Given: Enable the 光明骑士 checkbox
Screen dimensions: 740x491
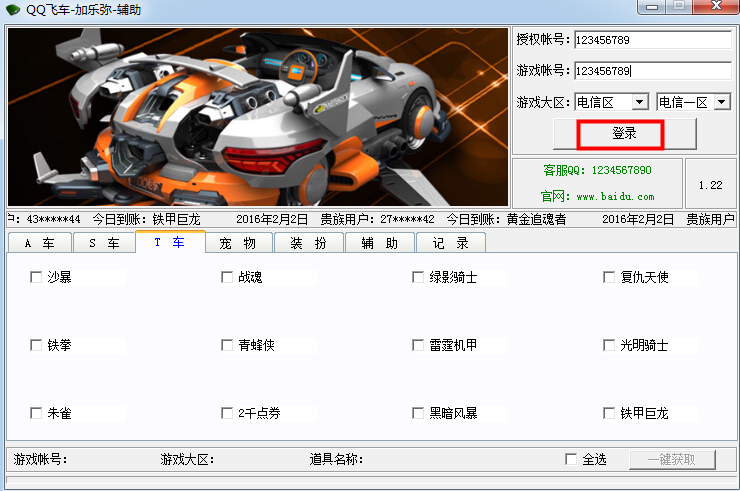Looking at the screenshot, I should pyautogui.click(x=609, y=345).
